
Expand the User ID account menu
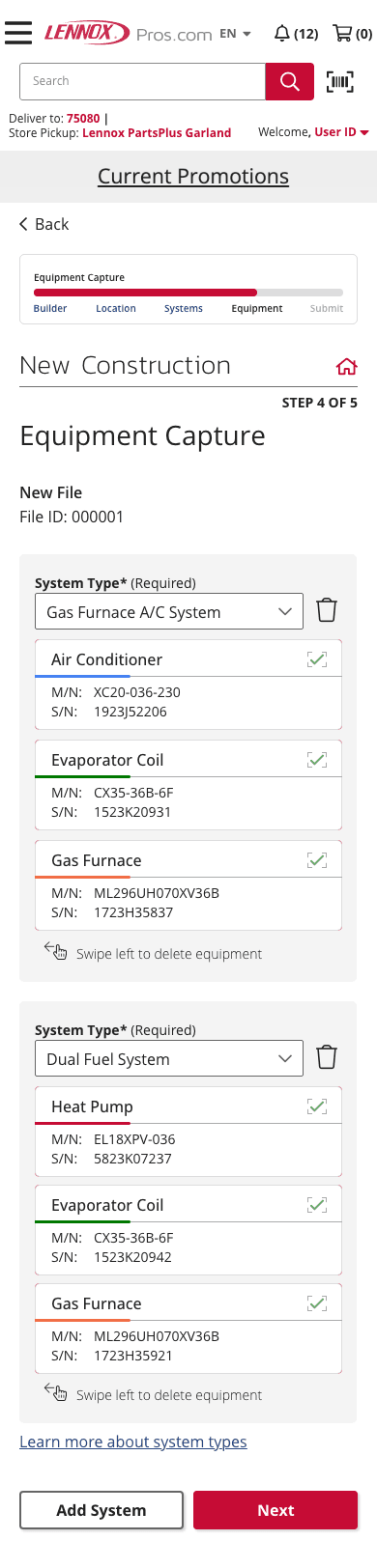point(341,132)
